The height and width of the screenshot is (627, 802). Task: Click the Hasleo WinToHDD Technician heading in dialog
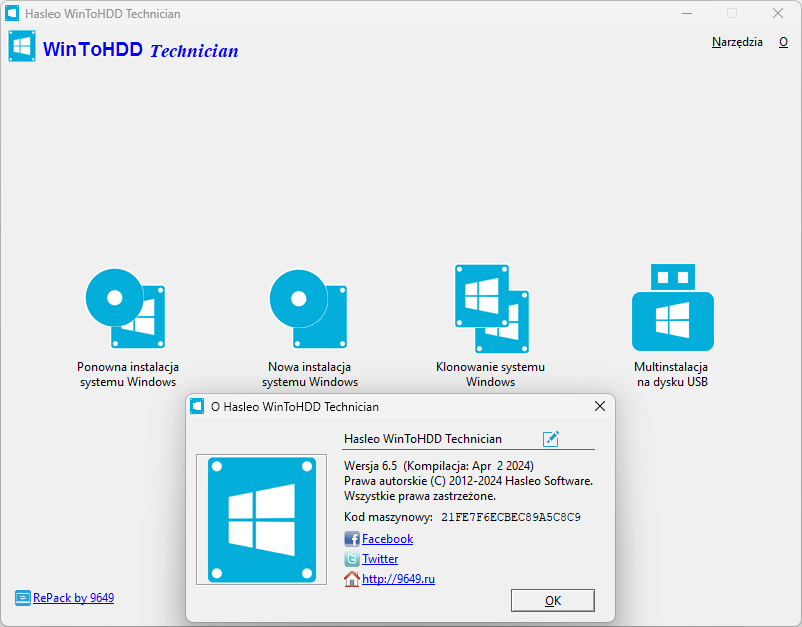point(423,439)
